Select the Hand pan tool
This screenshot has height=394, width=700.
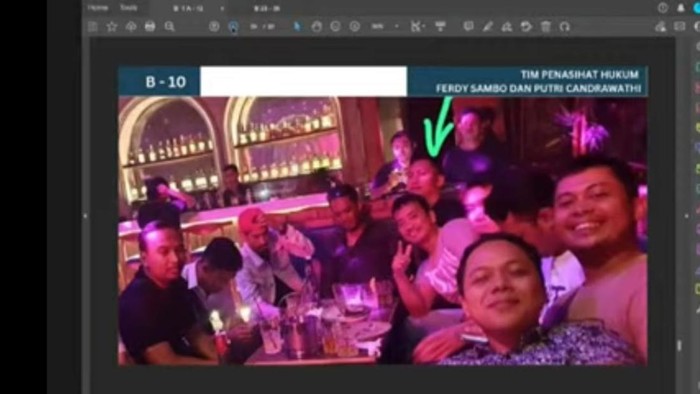pos(317,27)
